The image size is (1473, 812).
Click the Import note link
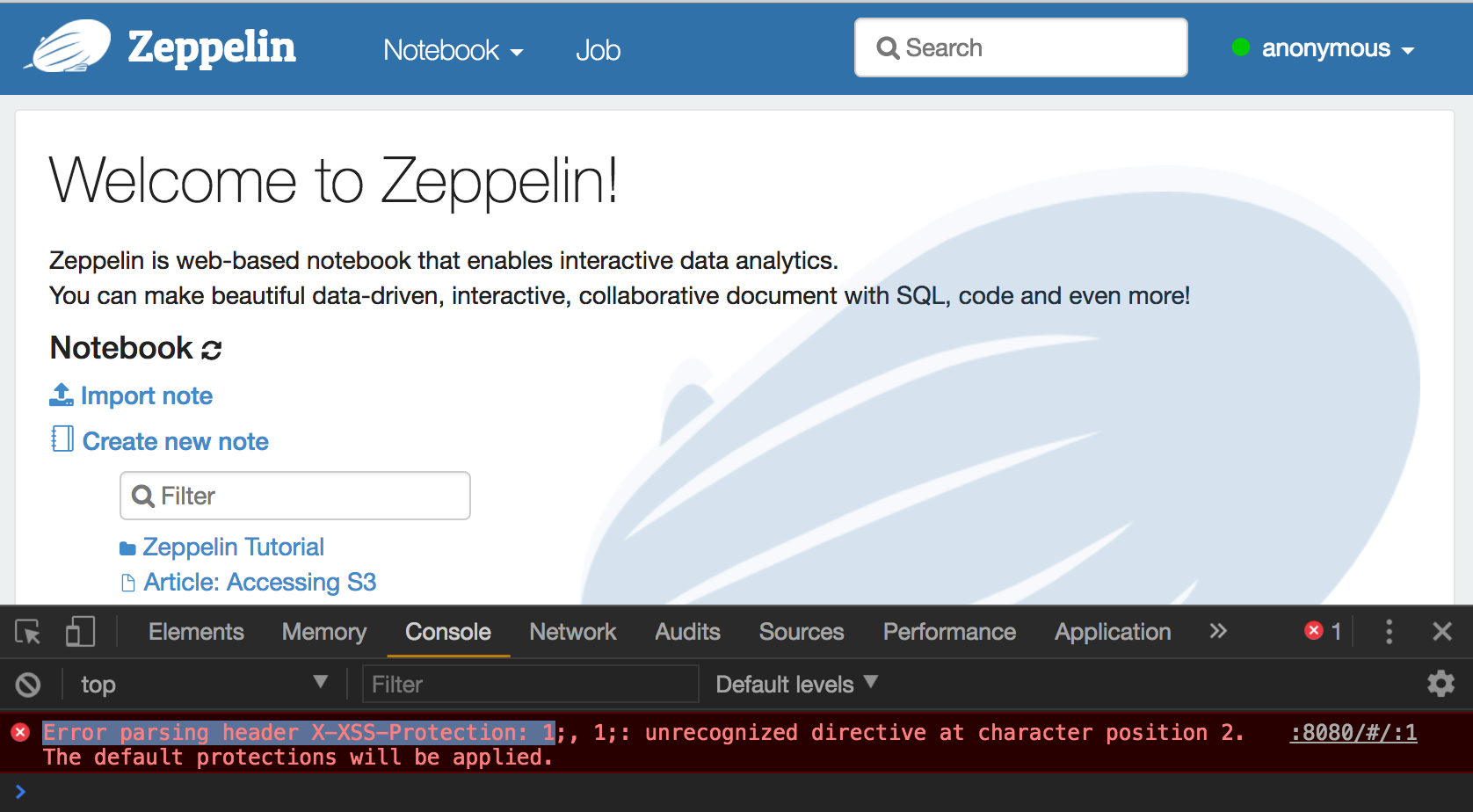[147, 395]
